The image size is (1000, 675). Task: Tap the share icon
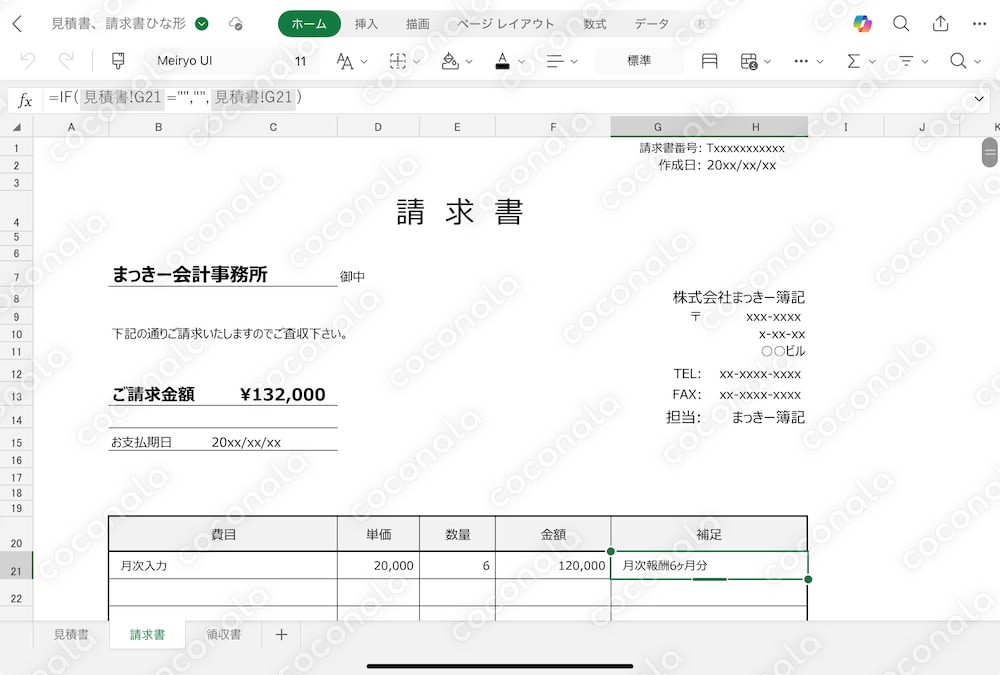tap(940, 24)
